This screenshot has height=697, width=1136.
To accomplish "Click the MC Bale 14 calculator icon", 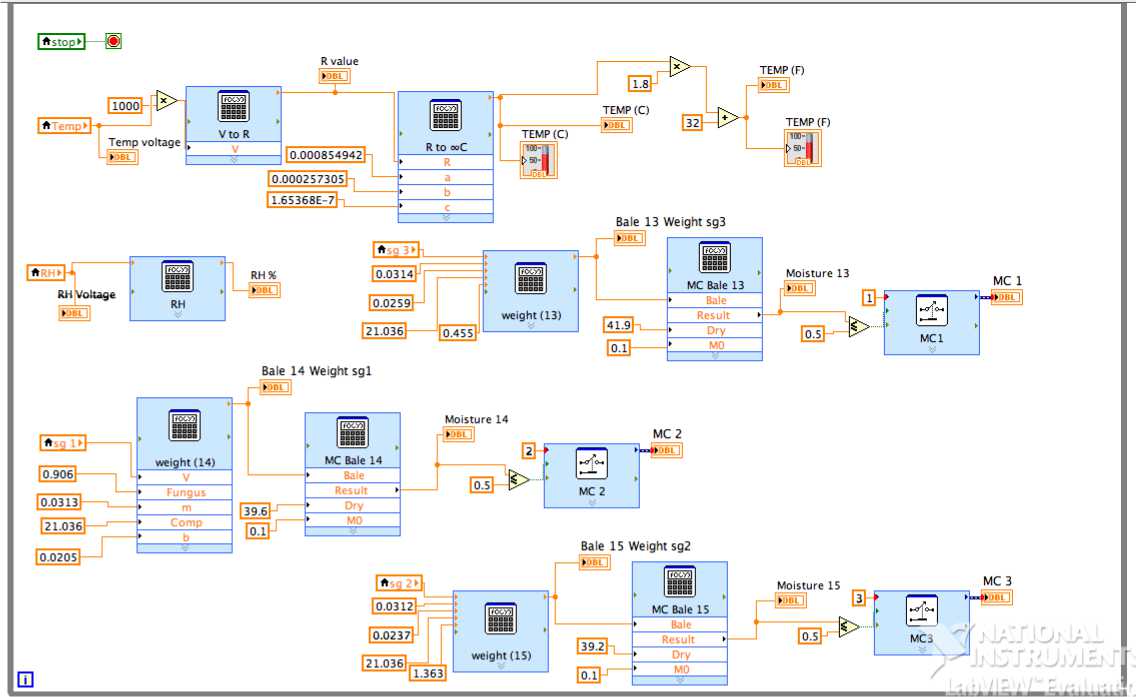I will (353, 434).
